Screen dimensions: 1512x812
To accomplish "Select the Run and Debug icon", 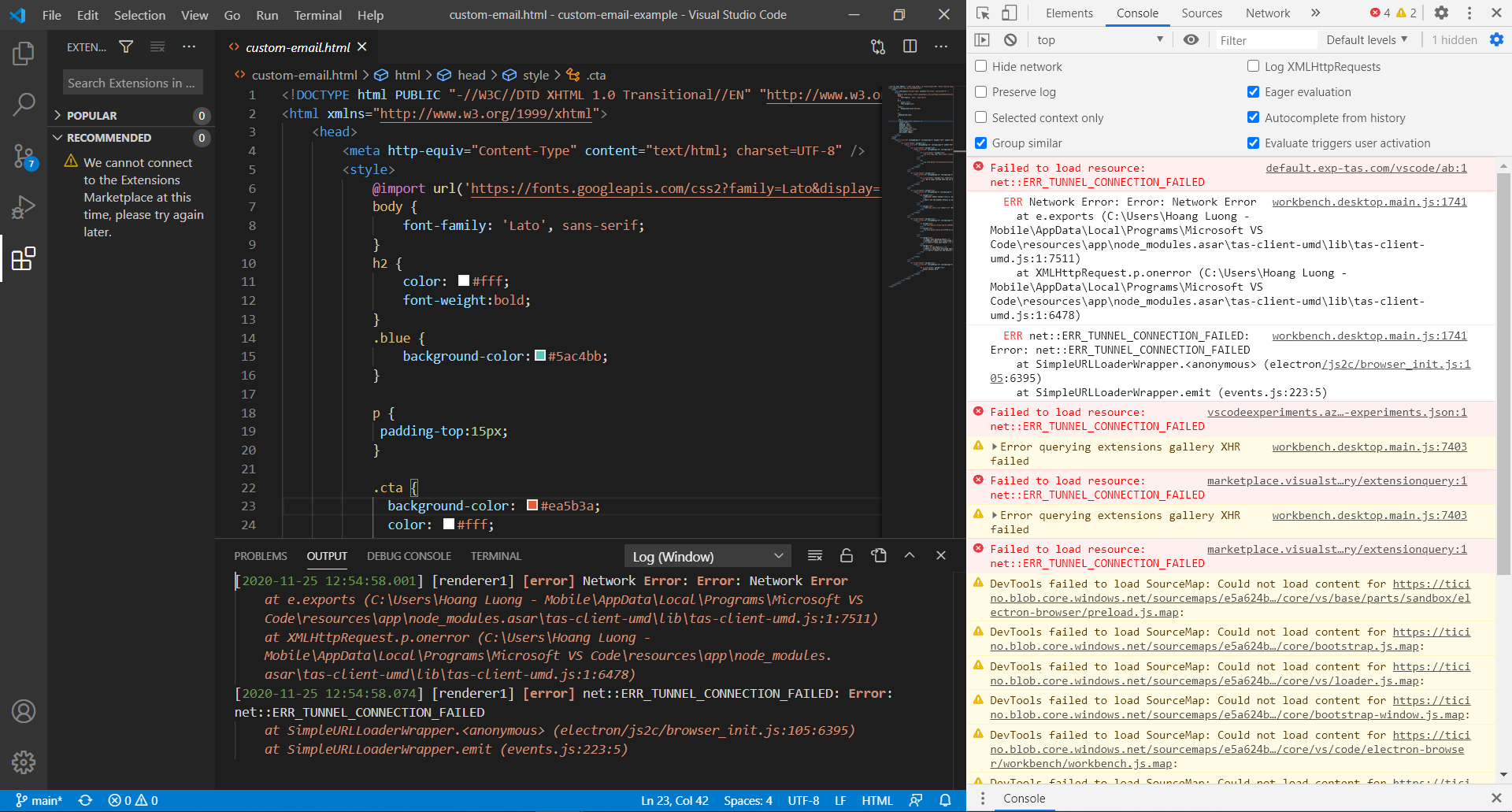I will click(x=24, y=206).
